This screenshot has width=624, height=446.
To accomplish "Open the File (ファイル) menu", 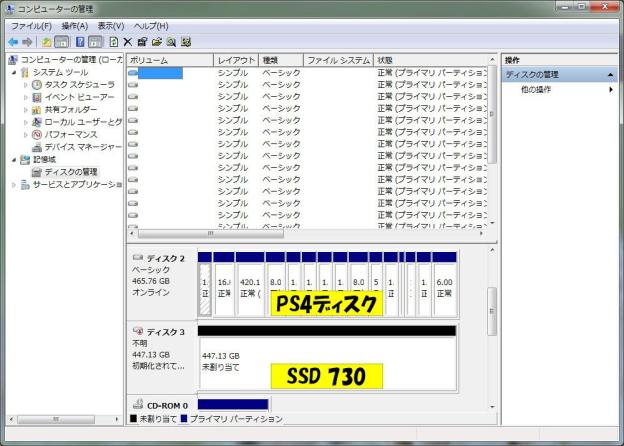I will coord(30,25).
